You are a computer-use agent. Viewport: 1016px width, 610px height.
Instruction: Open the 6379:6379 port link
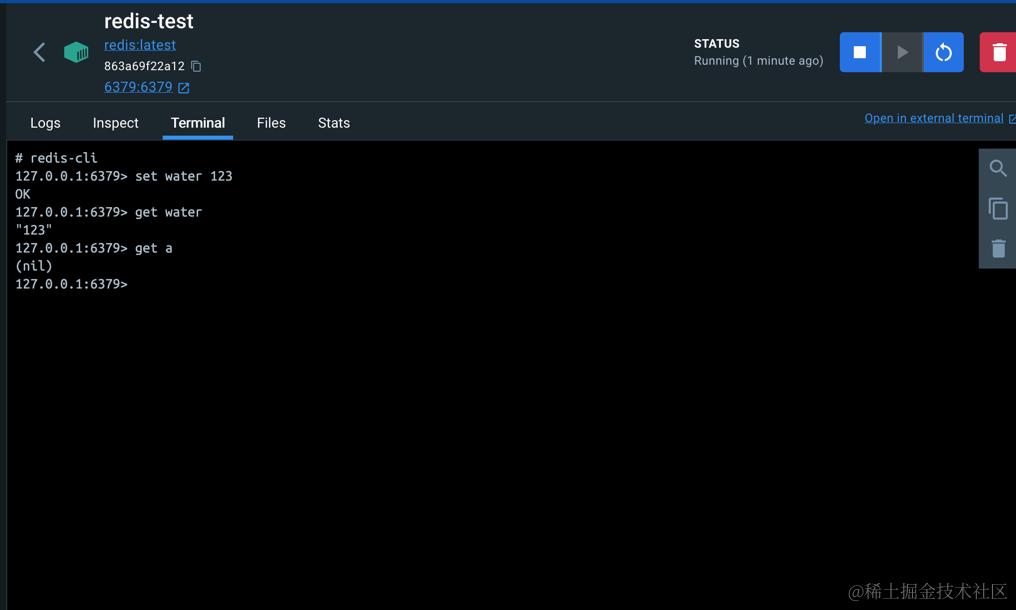138,87
